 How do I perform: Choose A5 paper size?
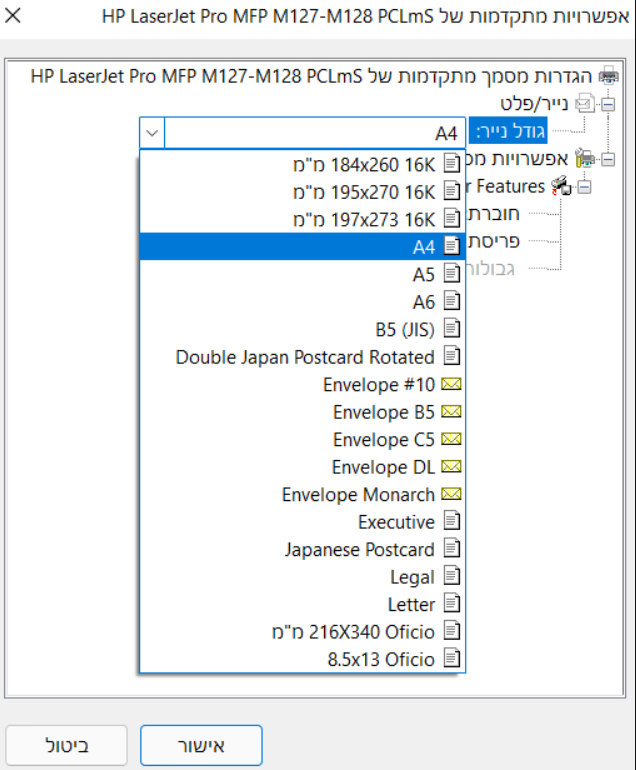pyautogui.click(x=303, y=274)
